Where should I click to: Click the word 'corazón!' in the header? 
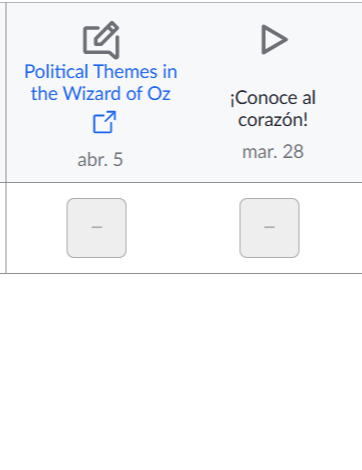coord(273,120)
